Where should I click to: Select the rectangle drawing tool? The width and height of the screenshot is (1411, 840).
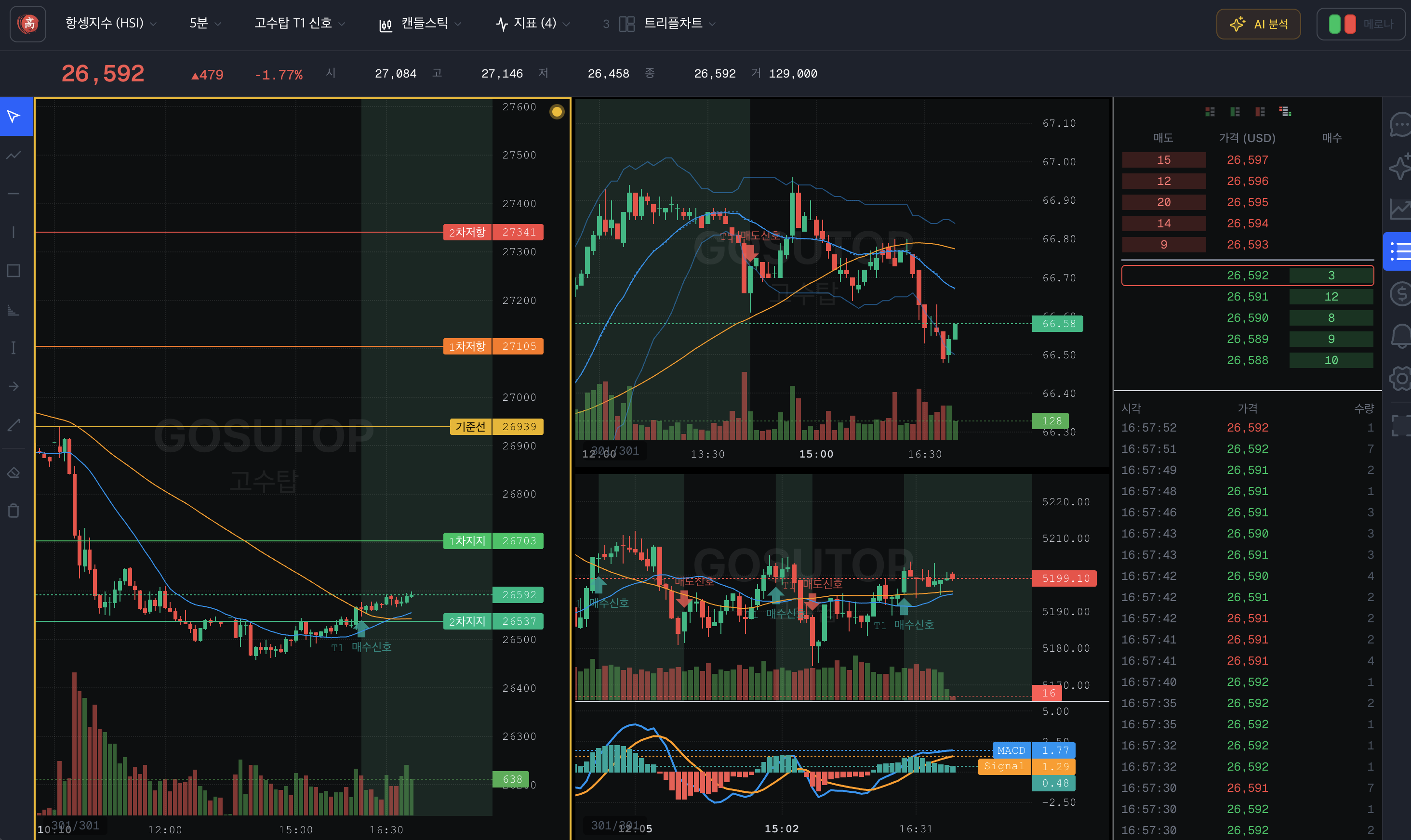[13, 271]
